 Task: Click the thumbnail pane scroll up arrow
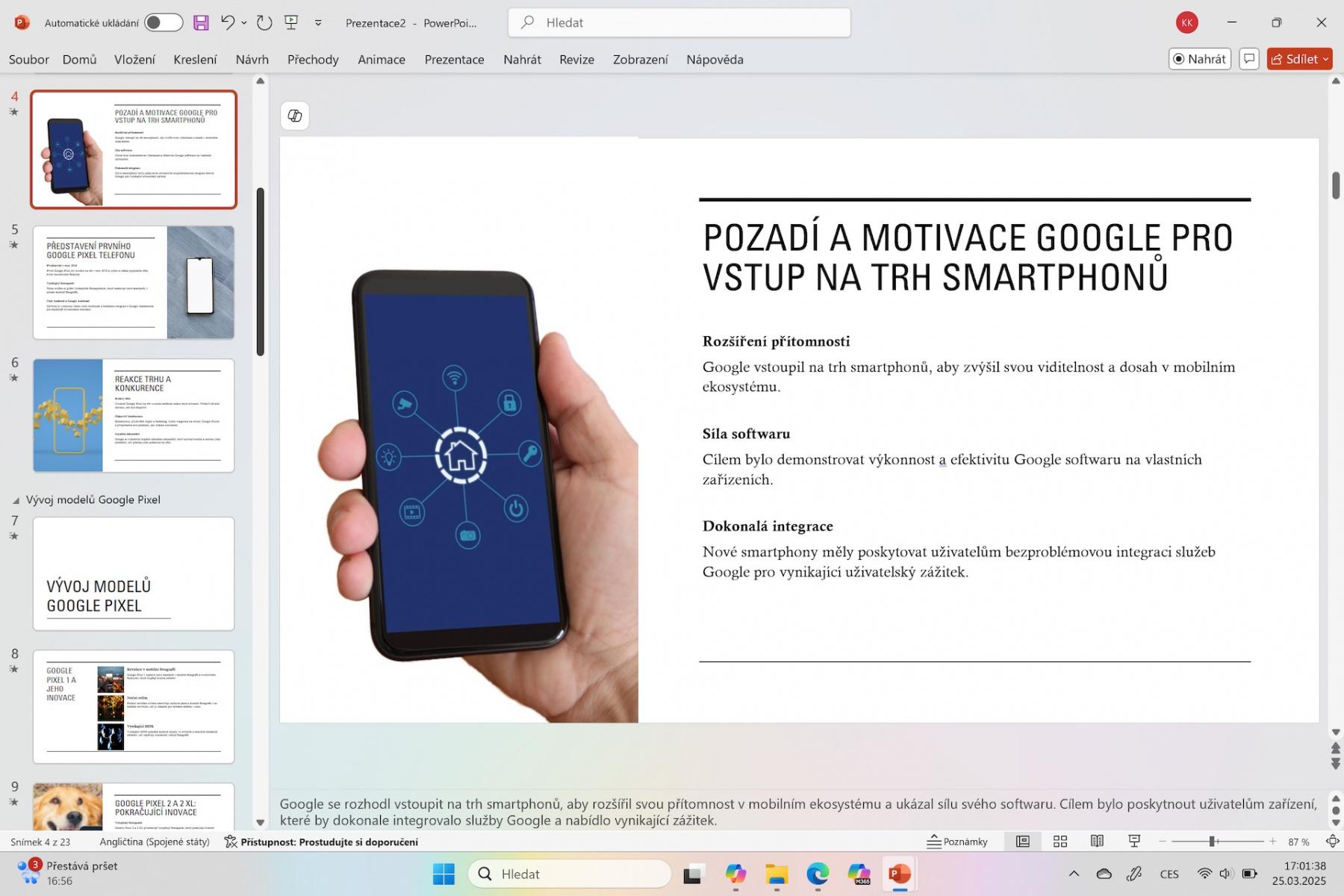pyautogui.click(x=261, y=81)
